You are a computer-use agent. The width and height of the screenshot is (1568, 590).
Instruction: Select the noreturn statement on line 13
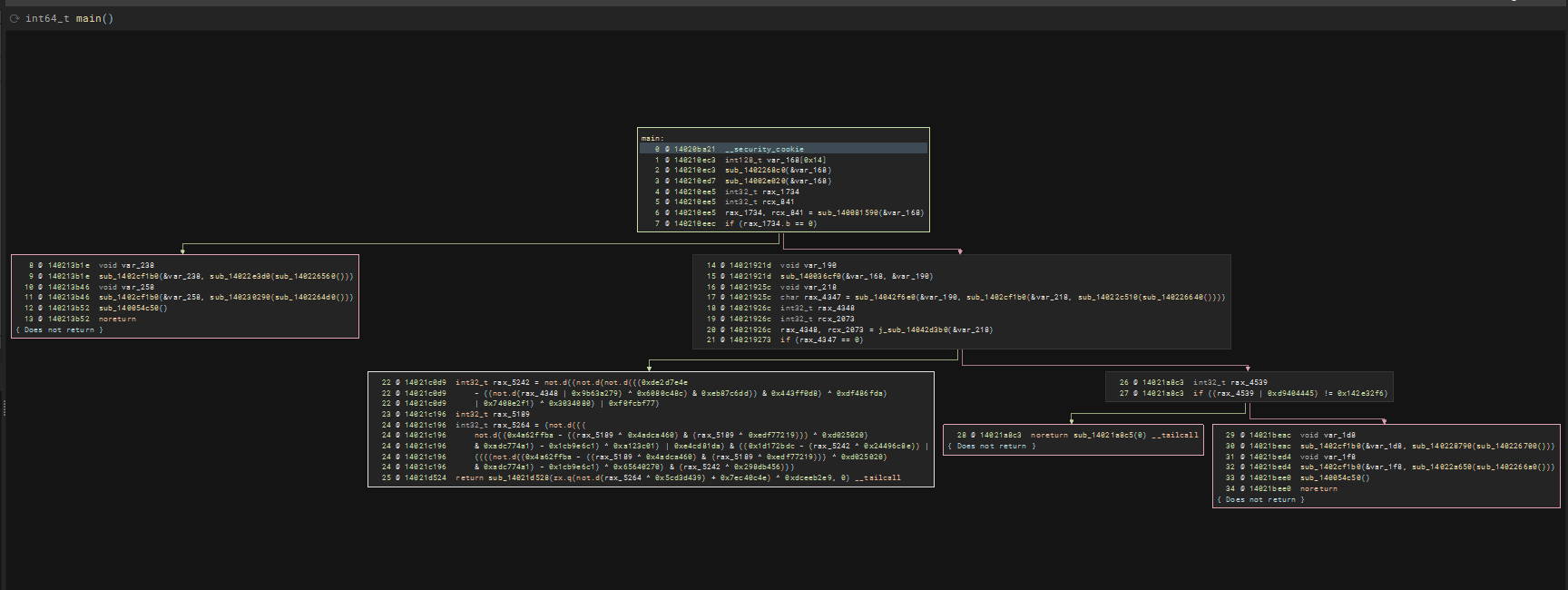(x=117, y=319)
